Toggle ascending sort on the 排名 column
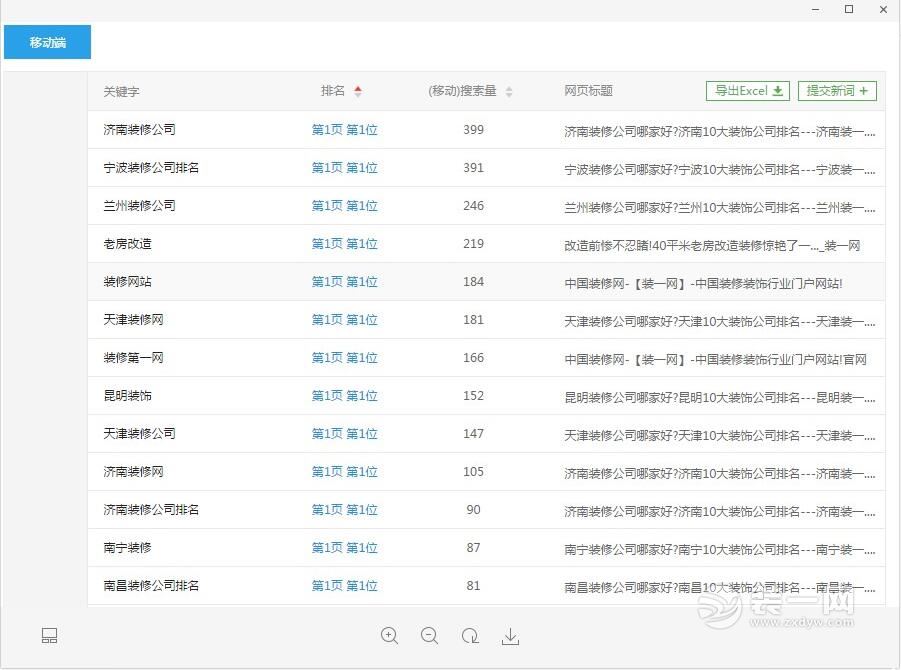 [x=357, y=86]
